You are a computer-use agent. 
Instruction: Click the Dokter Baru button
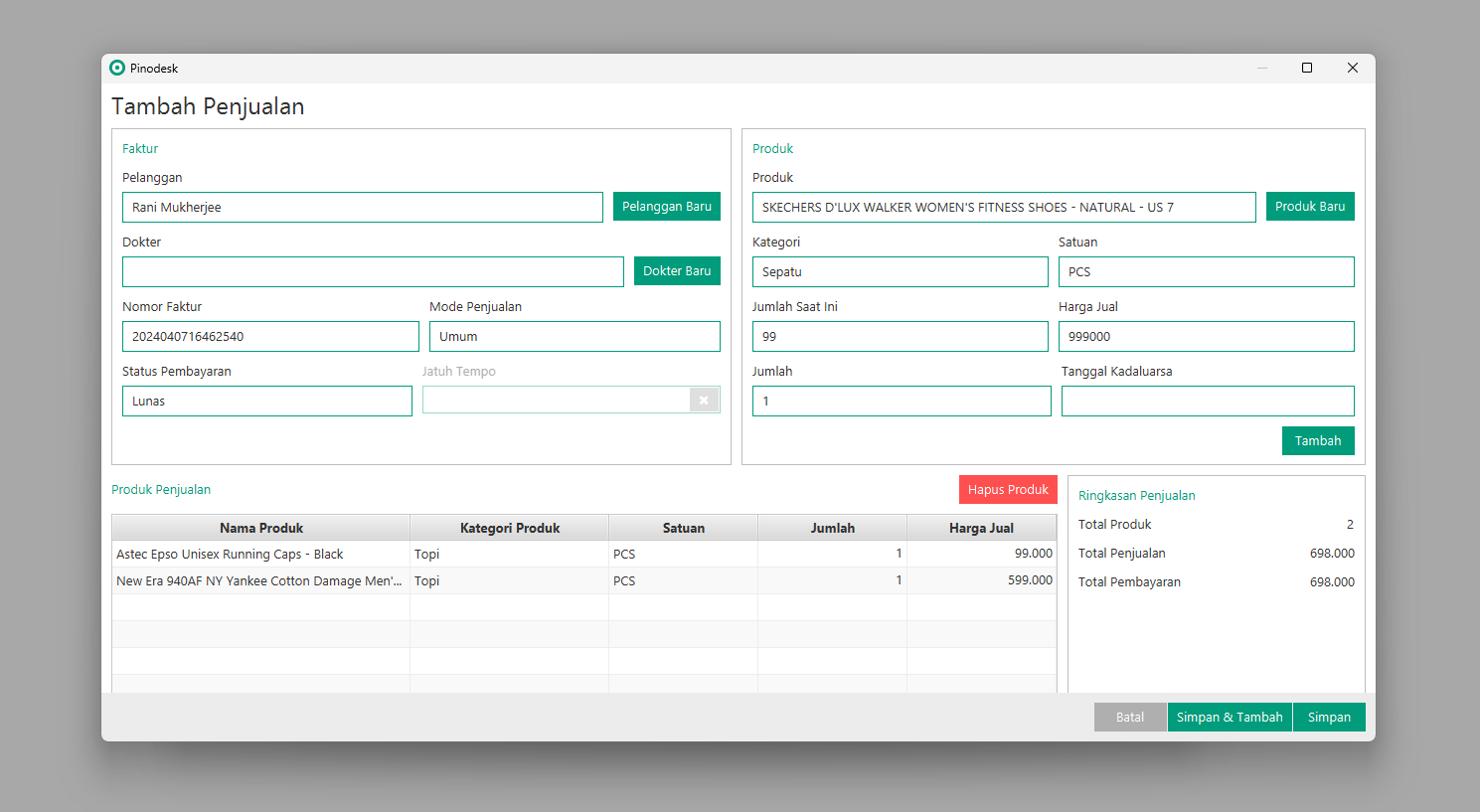tap(676, 271)
